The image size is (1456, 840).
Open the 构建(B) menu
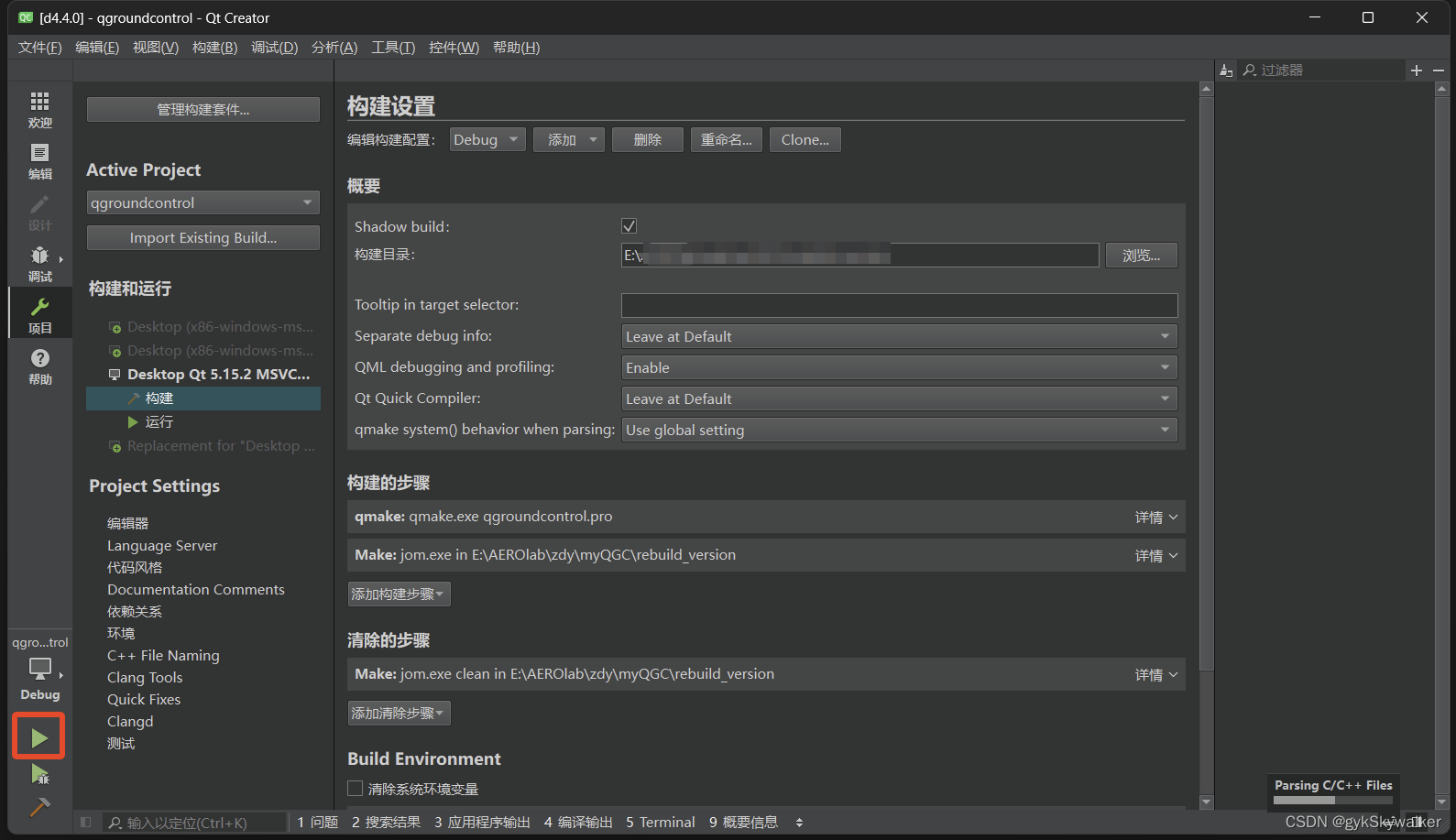coord(214,48)
